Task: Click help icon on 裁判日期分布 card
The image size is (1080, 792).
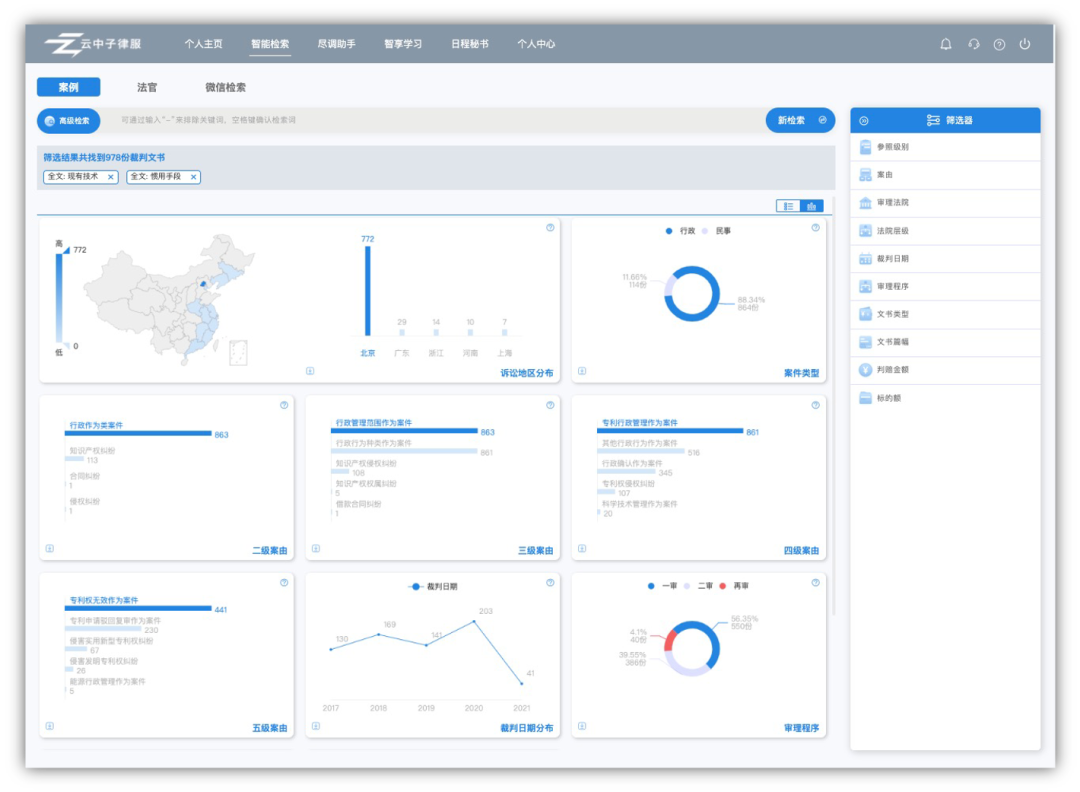Action: point(550,583)
